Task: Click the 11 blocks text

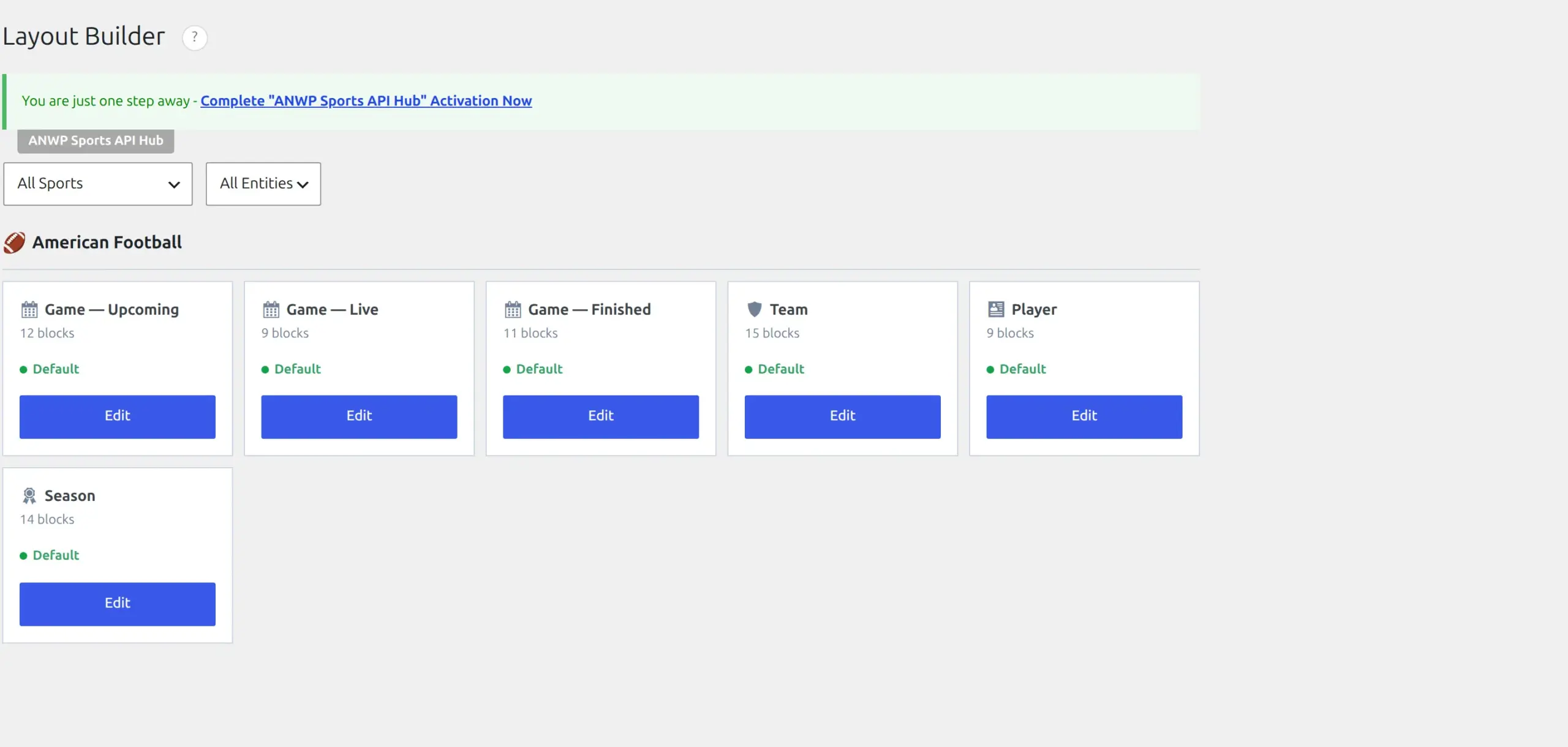Action: pos(530,333)
